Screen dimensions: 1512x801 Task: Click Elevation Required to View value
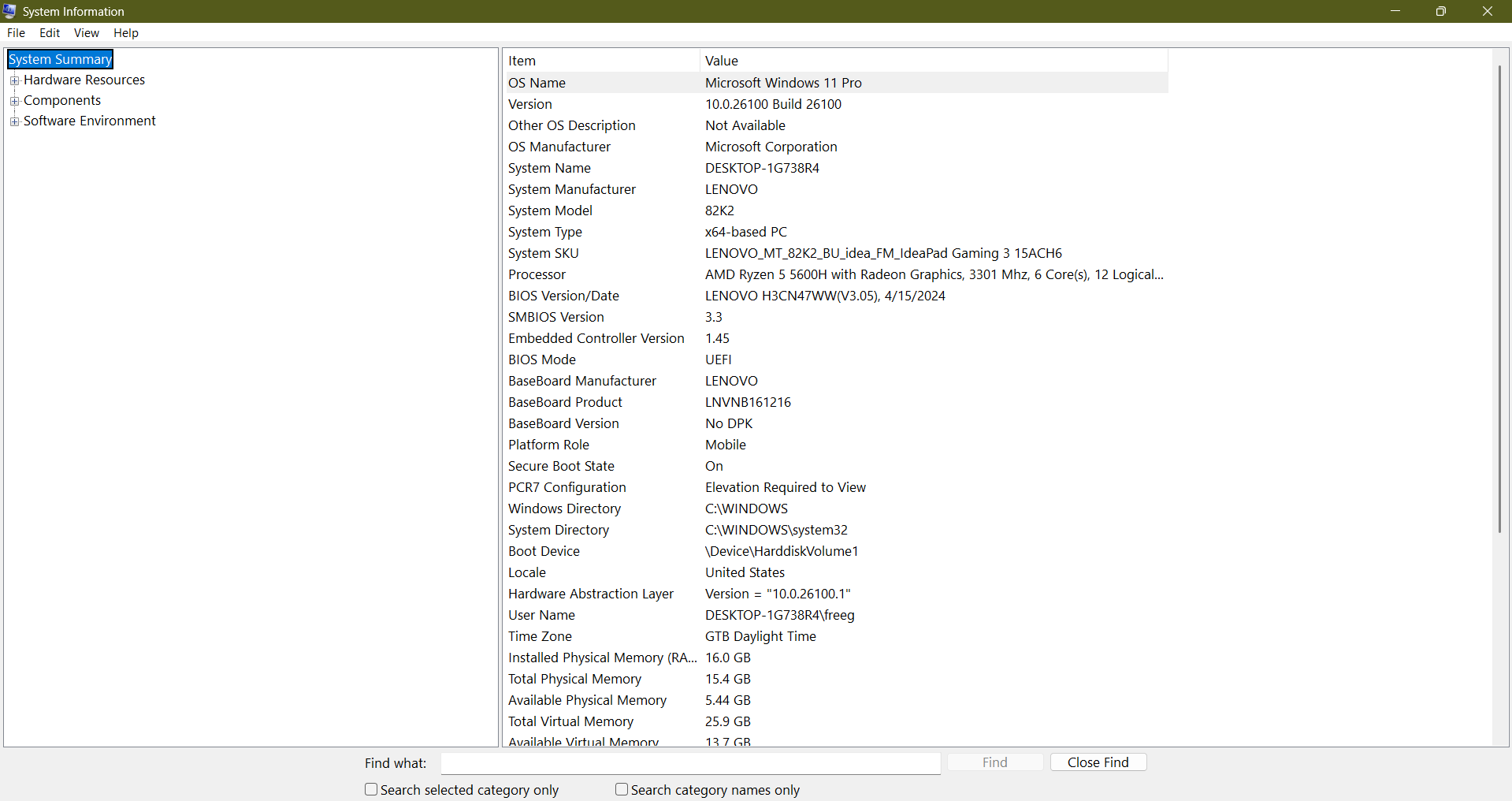coord(786,487)
